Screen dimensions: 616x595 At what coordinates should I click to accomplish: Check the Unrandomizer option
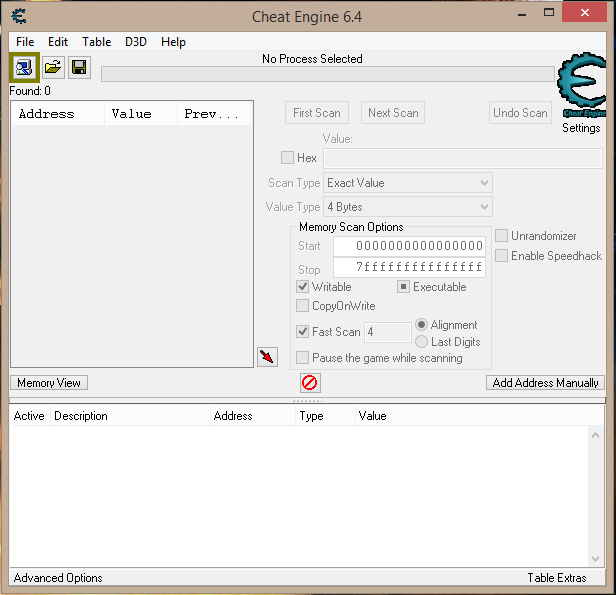click(x=501, y=236)
